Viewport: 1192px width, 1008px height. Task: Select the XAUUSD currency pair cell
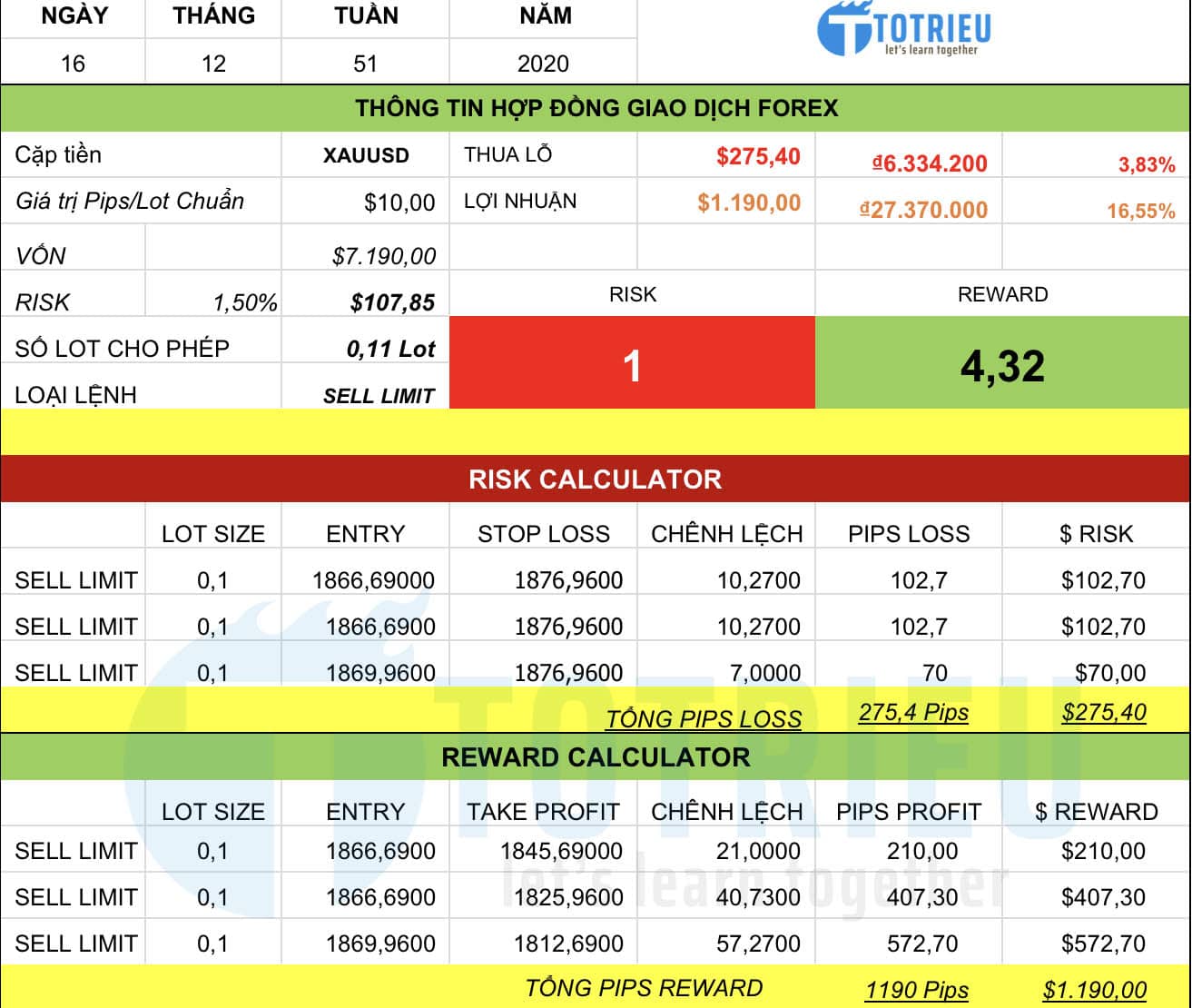tap(366, 155)
